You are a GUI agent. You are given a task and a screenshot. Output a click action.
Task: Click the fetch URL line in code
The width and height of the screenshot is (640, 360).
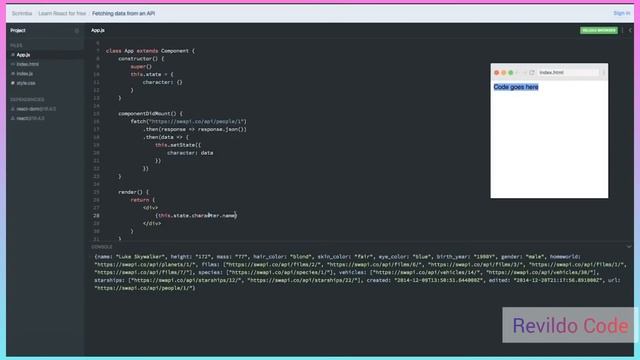pos(189,122)
